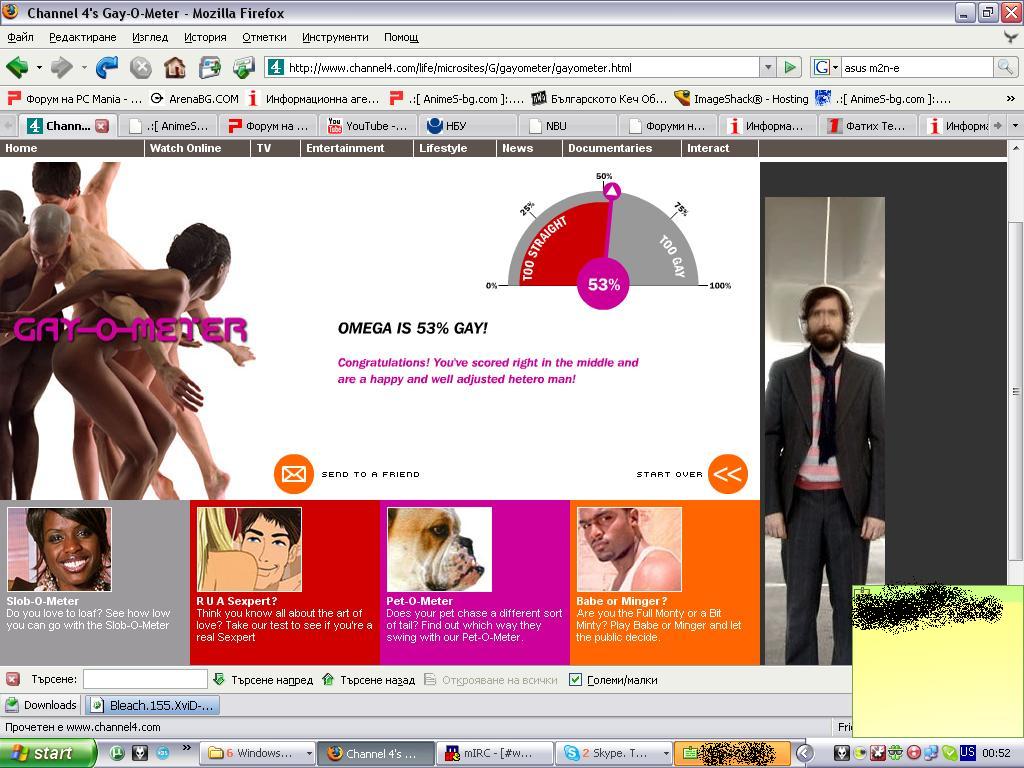Expand hidden tray icons with the round arrow

click(x=804, y=753)
